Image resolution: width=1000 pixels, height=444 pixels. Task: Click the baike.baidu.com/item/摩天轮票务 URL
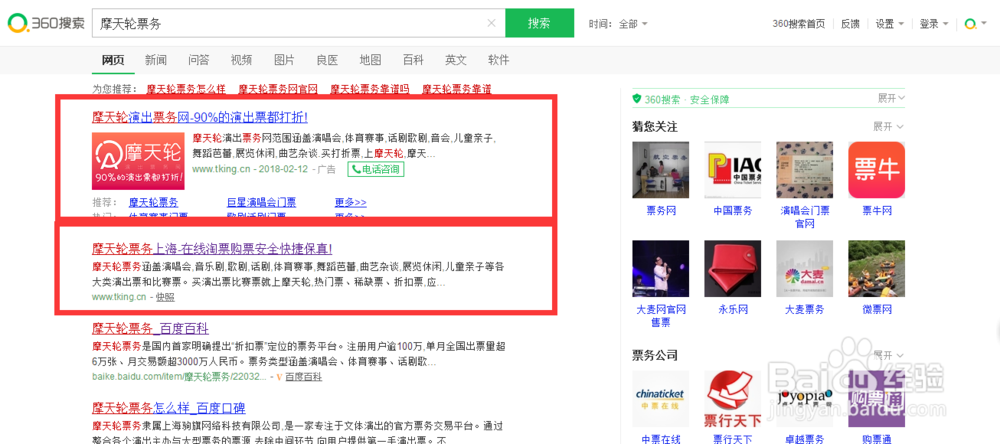pos(179,377)
